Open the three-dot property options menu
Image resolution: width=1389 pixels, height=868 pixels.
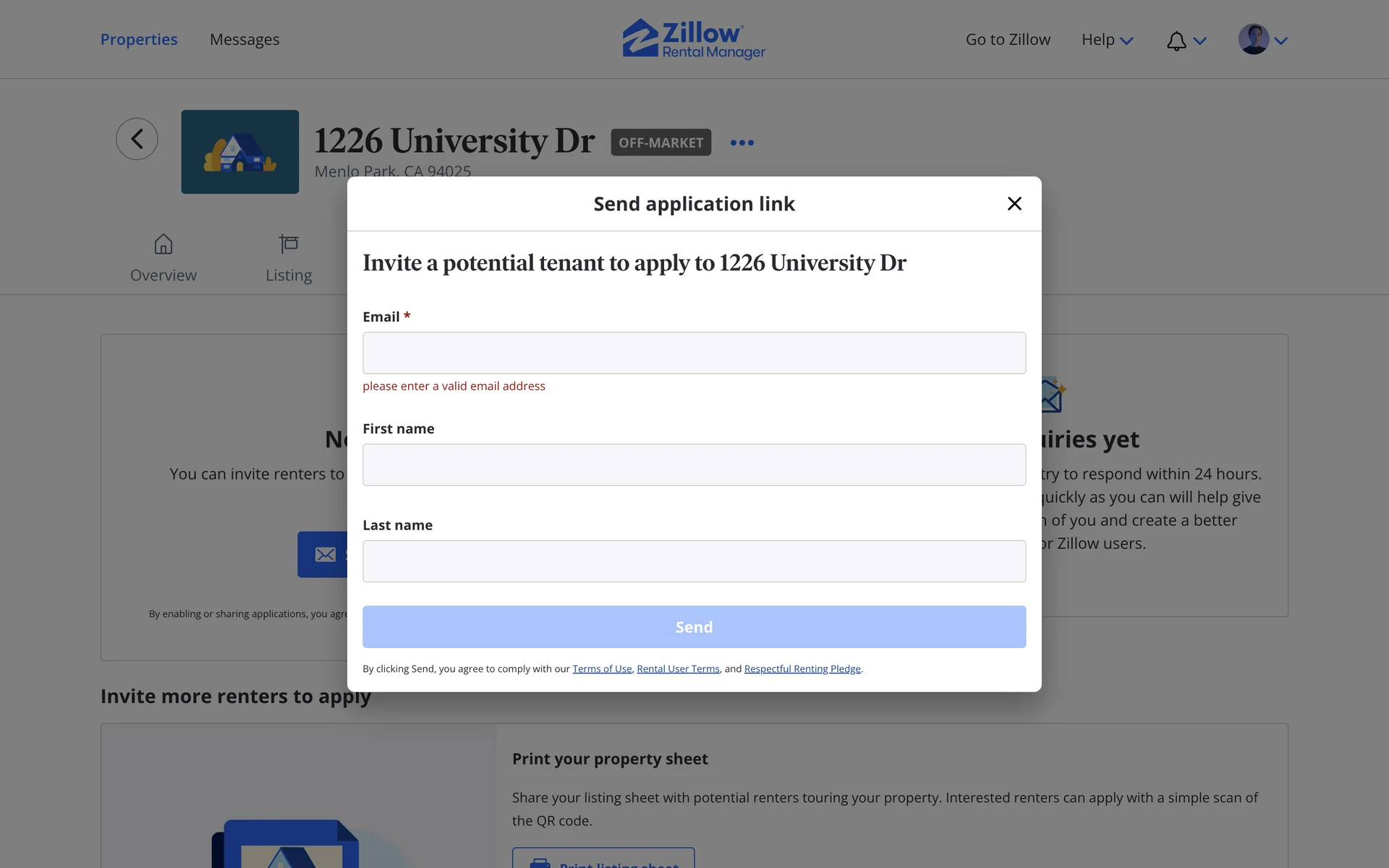[742, 142]
